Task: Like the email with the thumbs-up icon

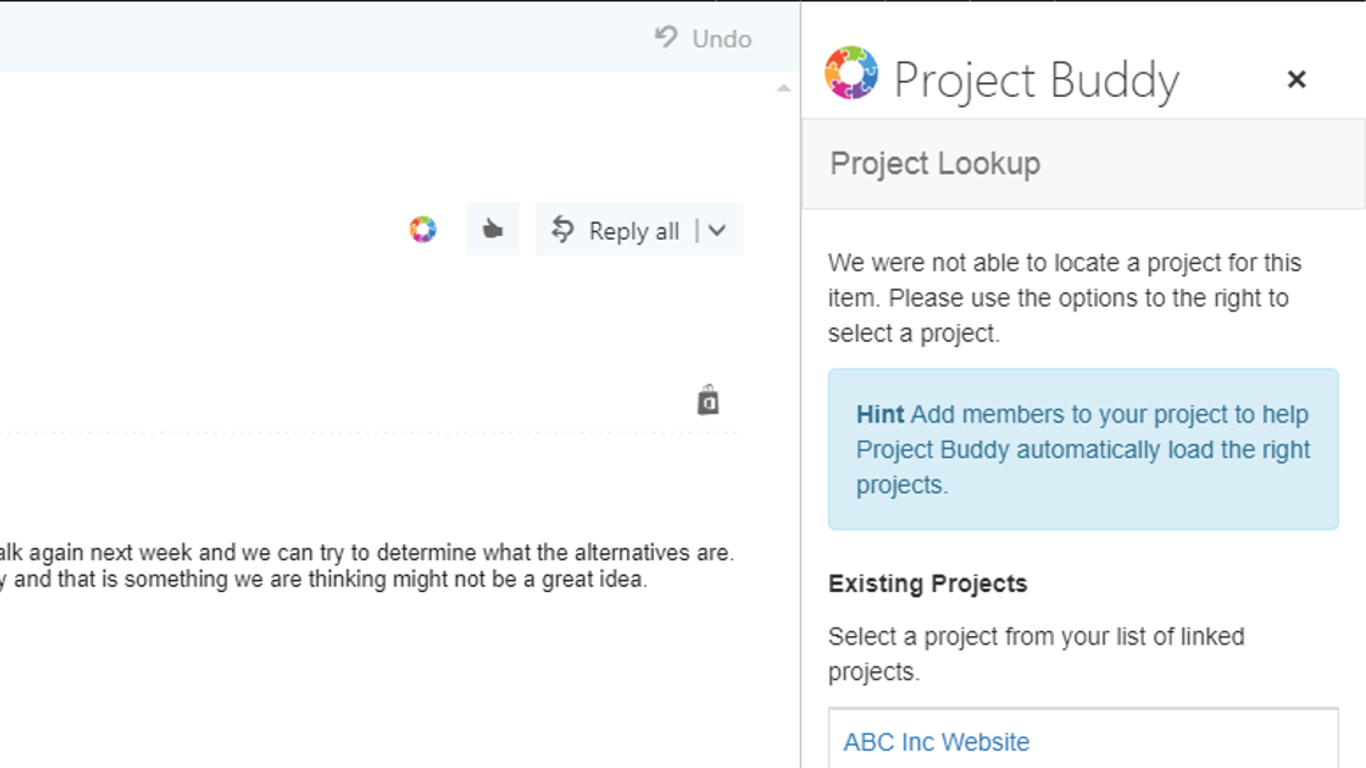Action: [492, 228]
